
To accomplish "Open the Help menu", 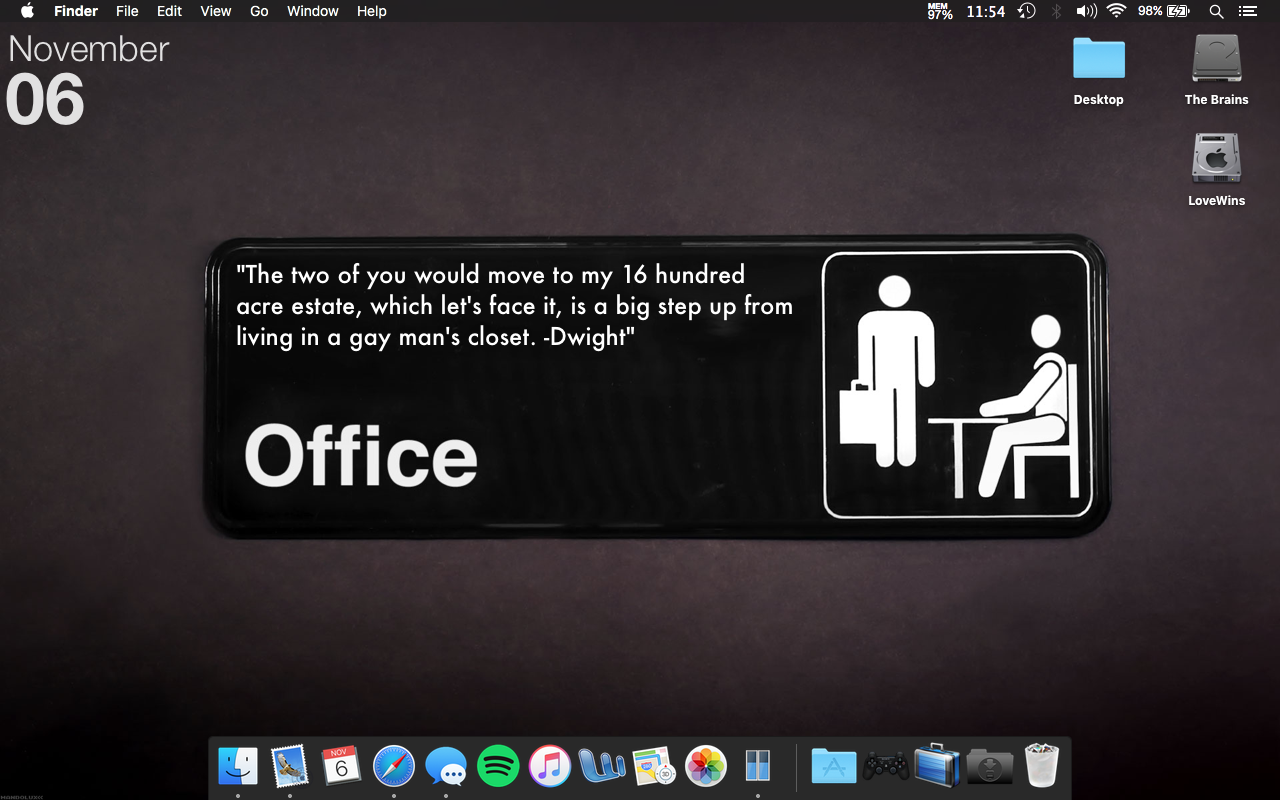I will pyautogui.click(x=371, y=11).
